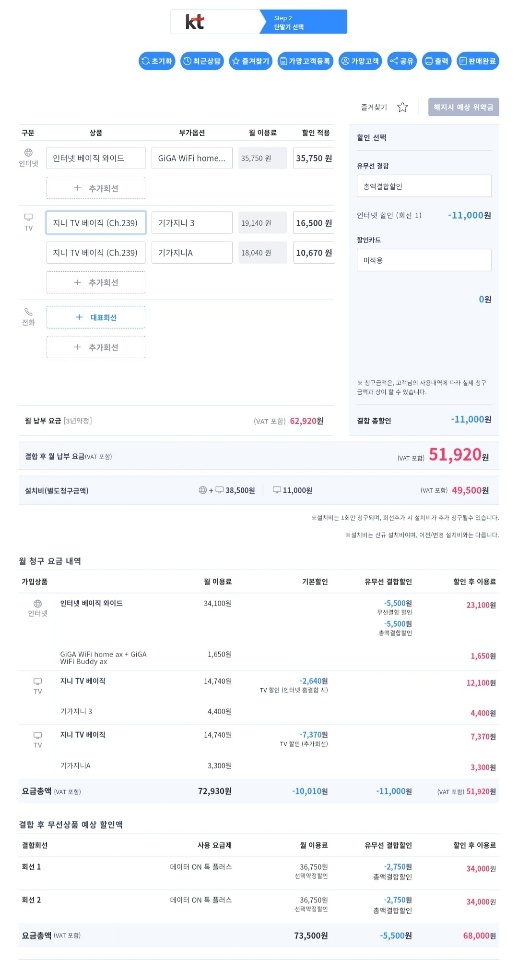Open the 인터넷 베이직 와이드 product selector

click(96, 158)
